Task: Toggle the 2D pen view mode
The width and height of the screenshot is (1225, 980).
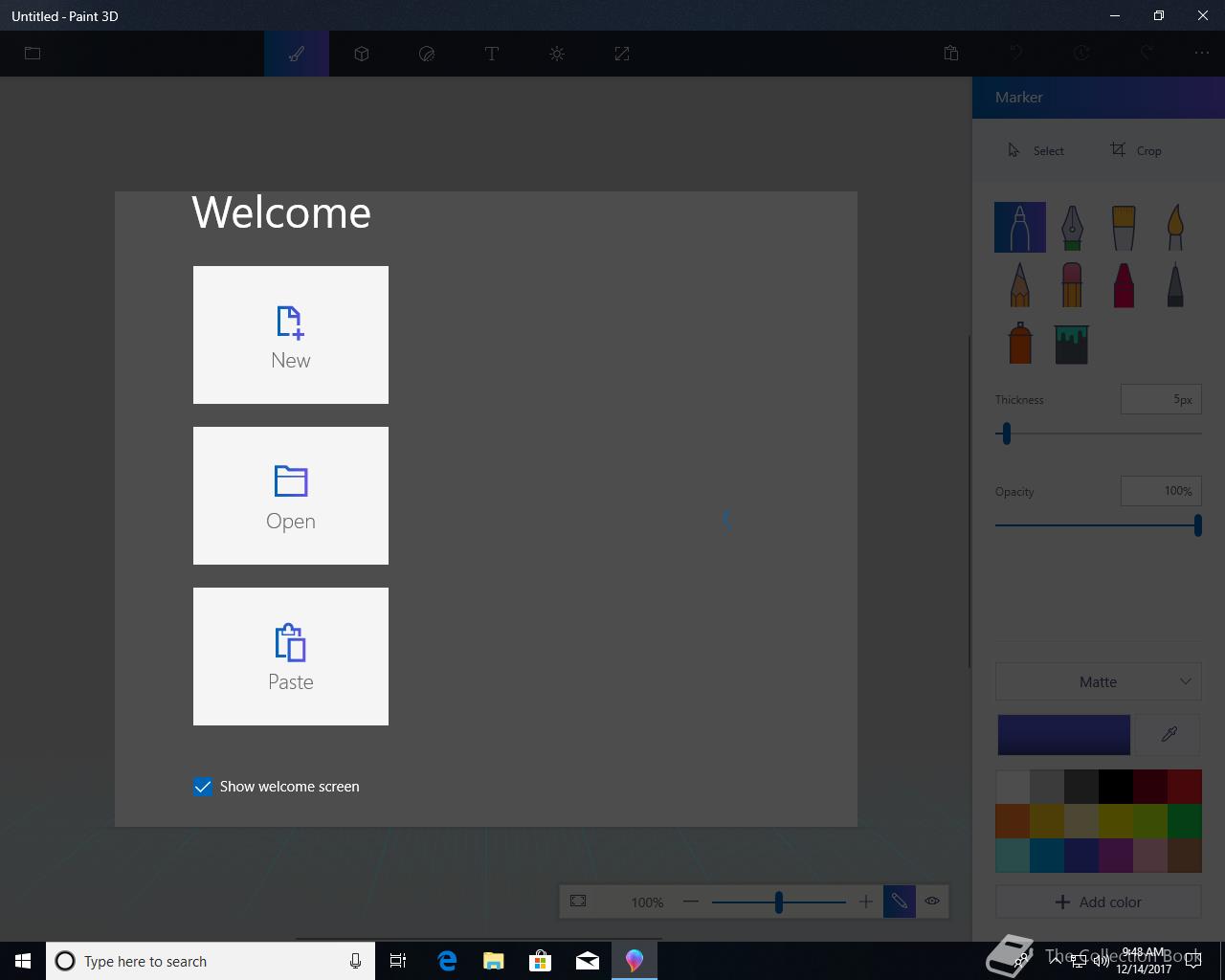Action: pyautogui.click(x=900, y=902)
